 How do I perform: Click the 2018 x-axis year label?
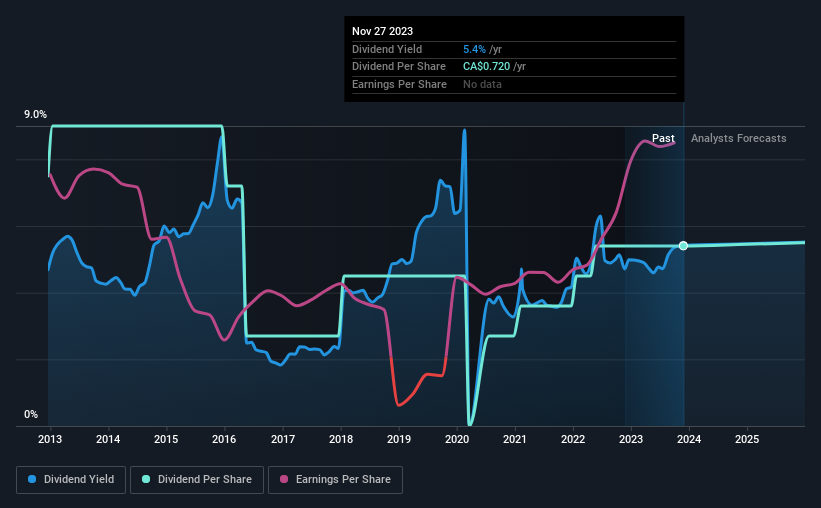click(341, 439)
